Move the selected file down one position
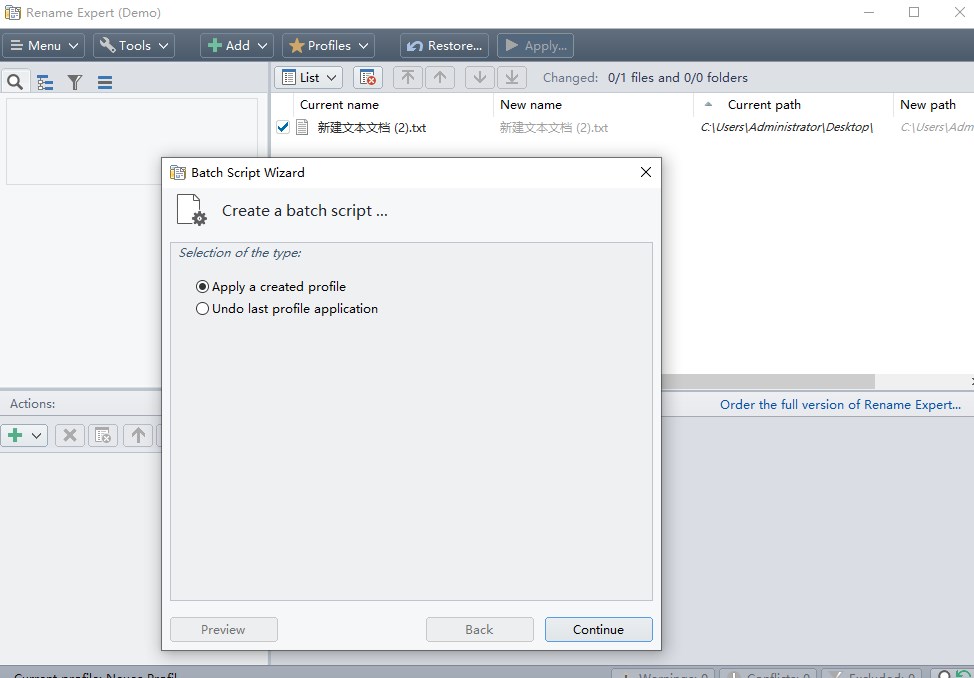Image resolution: width=974 pixels, height=678 pixels. click(480, 78)
